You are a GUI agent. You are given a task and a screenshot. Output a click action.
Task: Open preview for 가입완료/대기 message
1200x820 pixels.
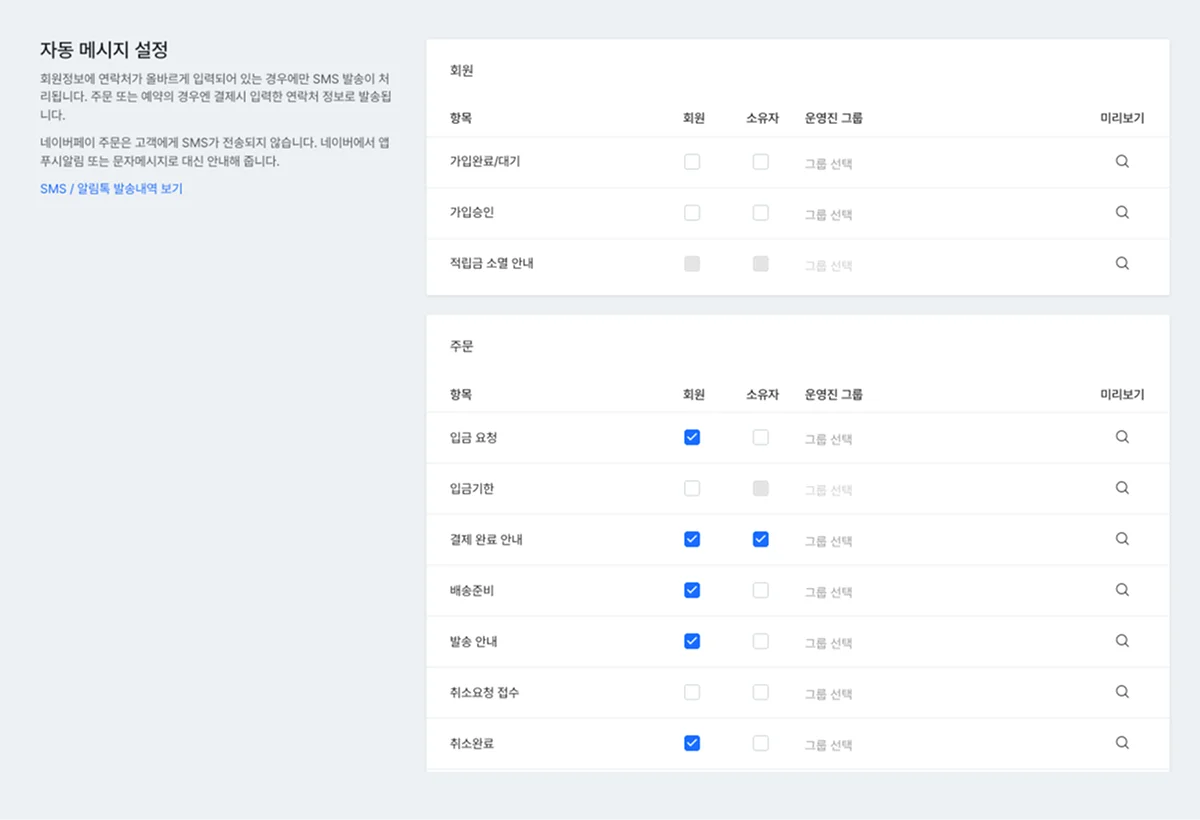1121,161
